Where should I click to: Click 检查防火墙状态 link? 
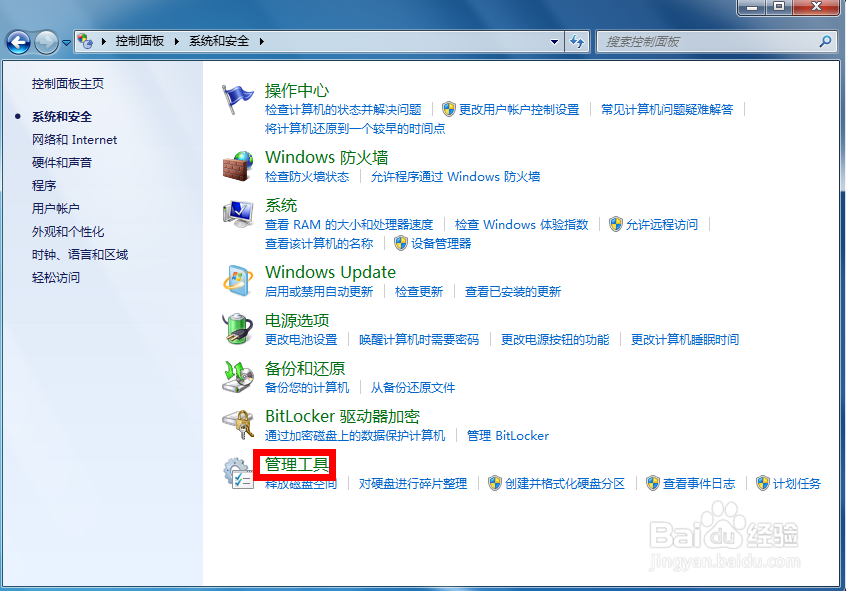(307, 176)
